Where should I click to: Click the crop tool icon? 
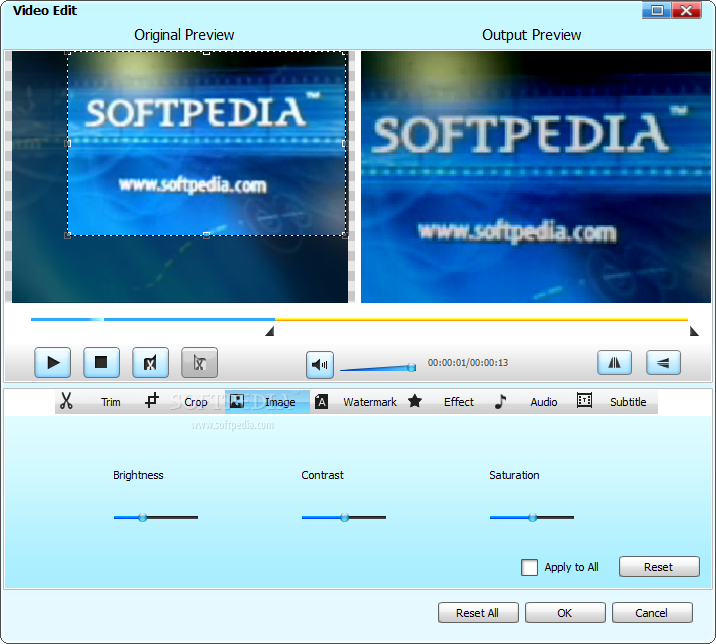coord(152,401)
